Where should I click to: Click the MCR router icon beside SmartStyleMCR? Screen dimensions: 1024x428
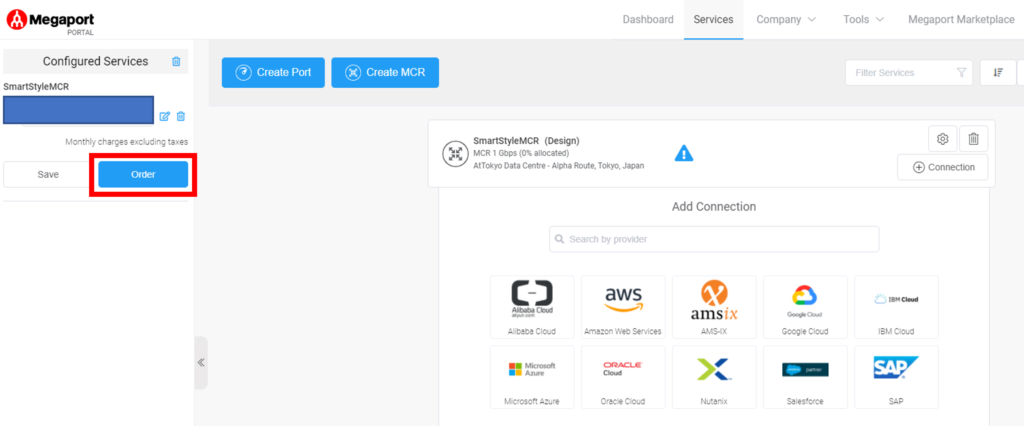455,154
